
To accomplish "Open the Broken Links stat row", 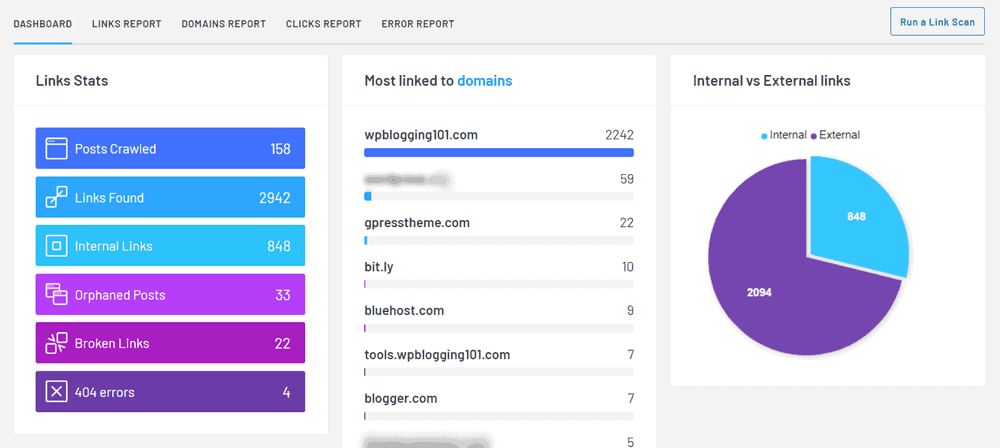I will 170,343.
